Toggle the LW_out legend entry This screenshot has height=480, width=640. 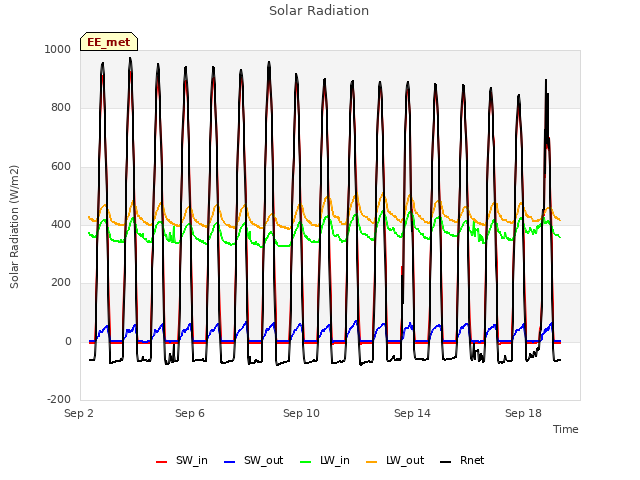tap(395, 461)
